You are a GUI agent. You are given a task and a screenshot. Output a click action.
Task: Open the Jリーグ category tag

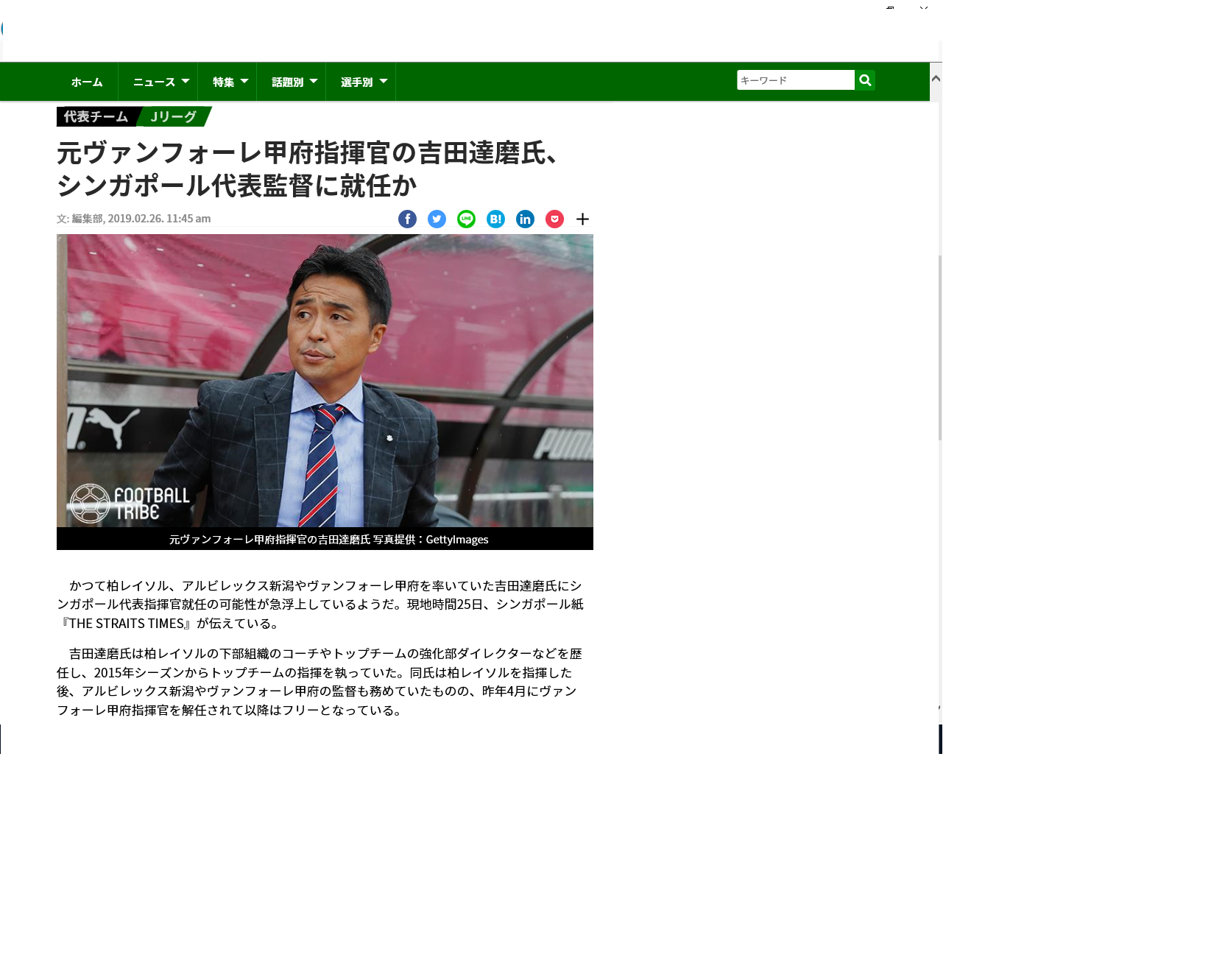174,116
